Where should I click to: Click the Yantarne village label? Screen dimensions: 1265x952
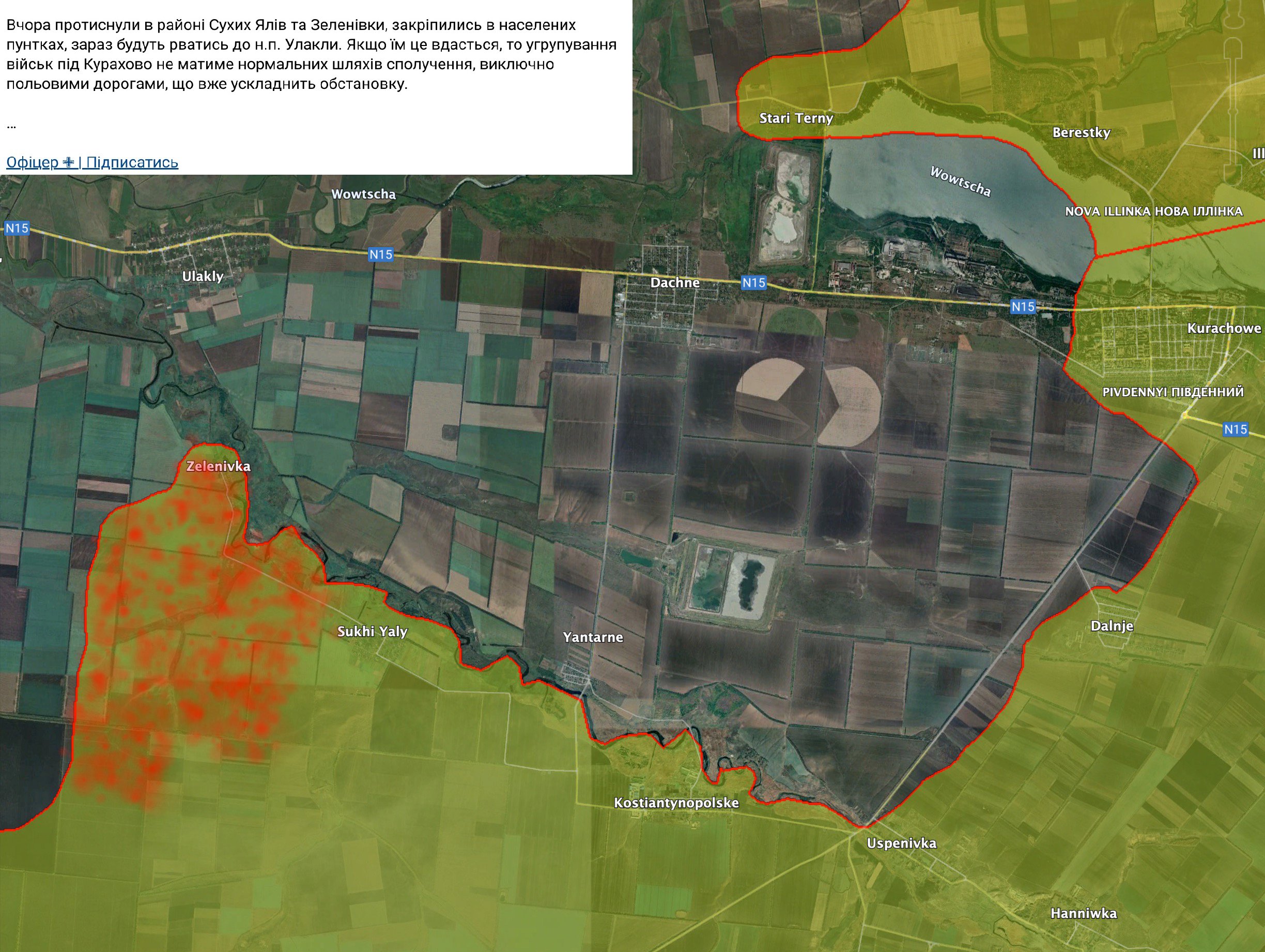point(593,637)
